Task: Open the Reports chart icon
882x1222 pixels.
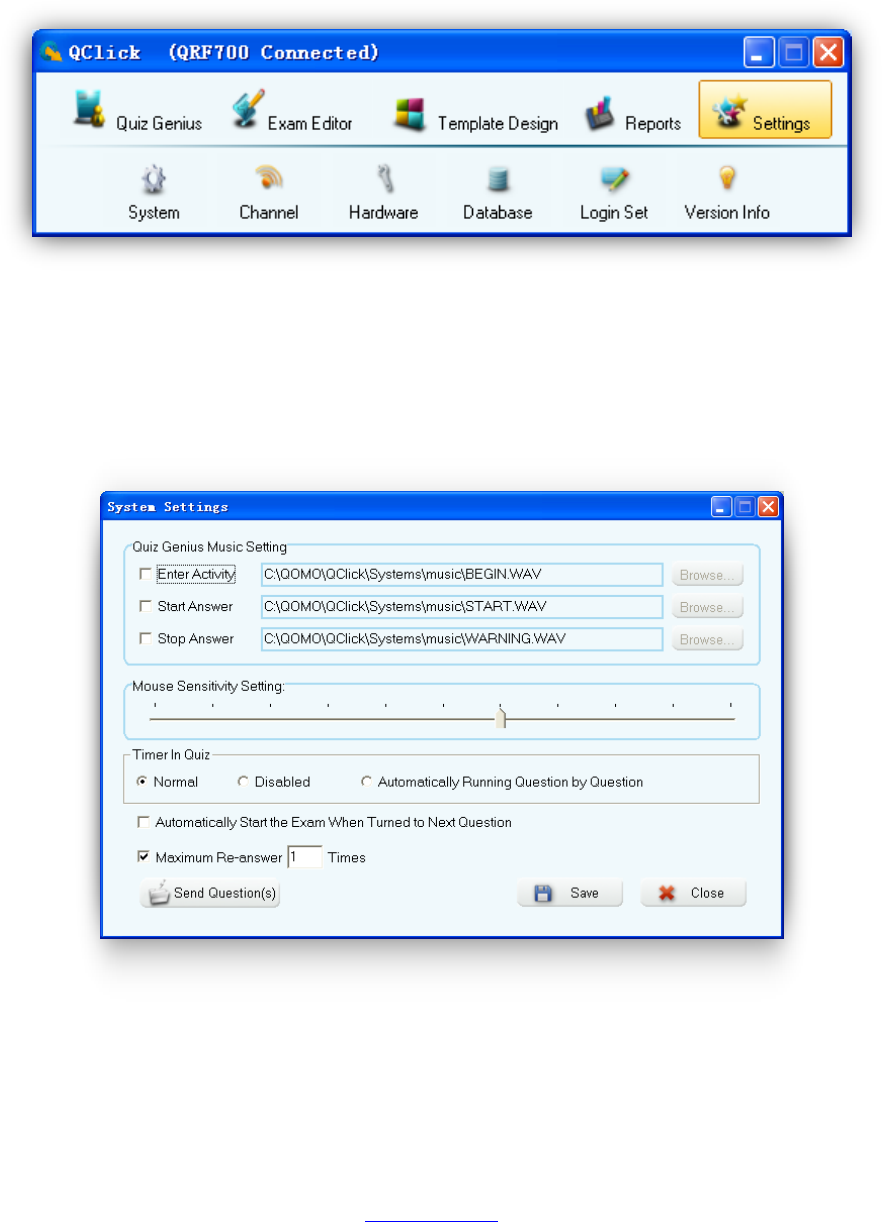Action: pos(601,113)
